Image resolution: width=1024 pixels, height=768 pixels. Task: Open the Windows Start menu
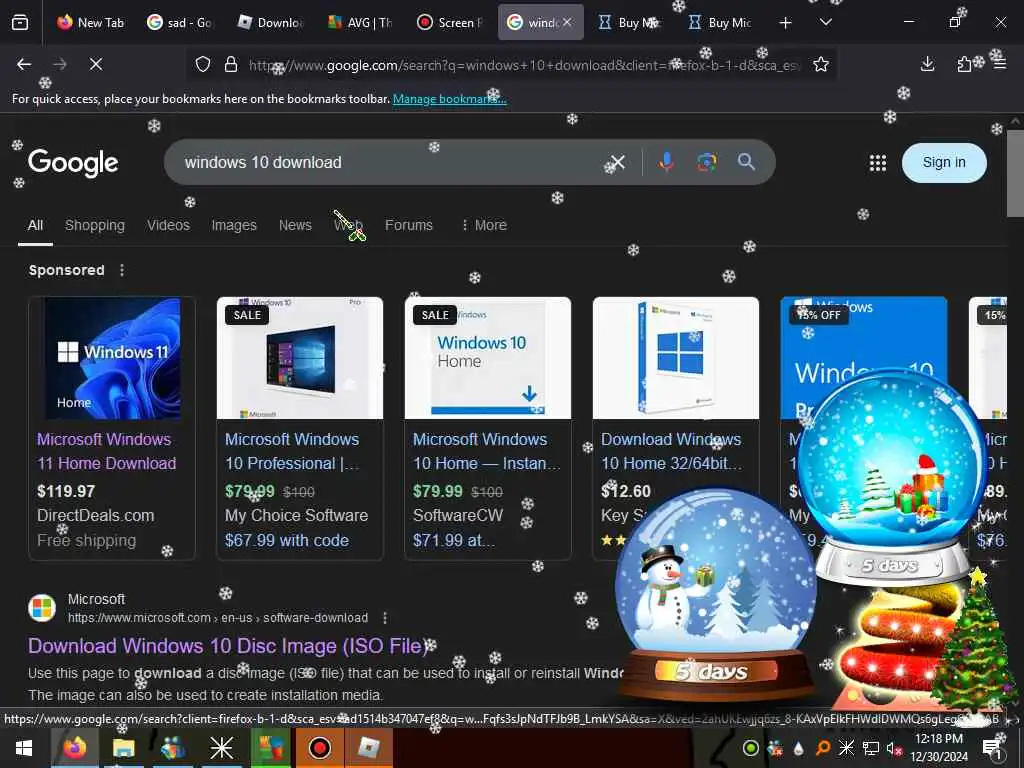point(24,748)
